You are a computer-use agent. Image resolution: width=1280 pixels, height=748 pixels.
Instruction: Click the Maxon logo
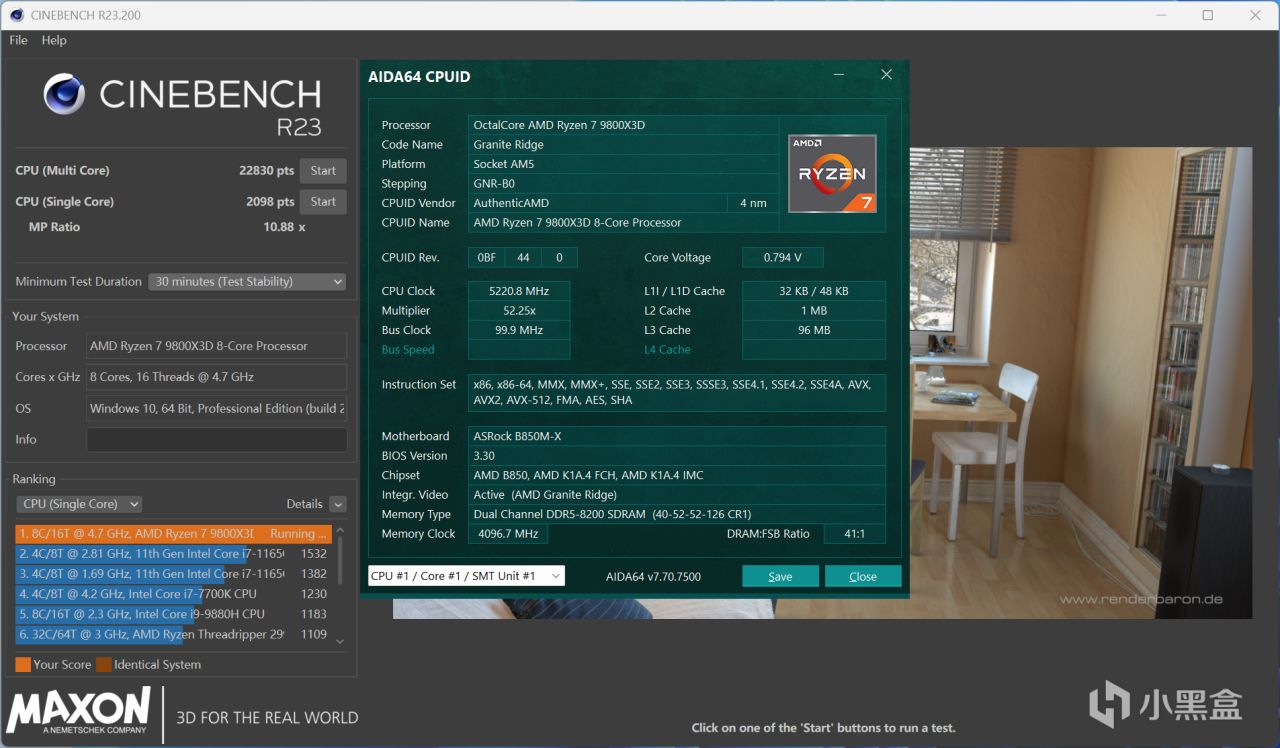[x=79, y=712]
